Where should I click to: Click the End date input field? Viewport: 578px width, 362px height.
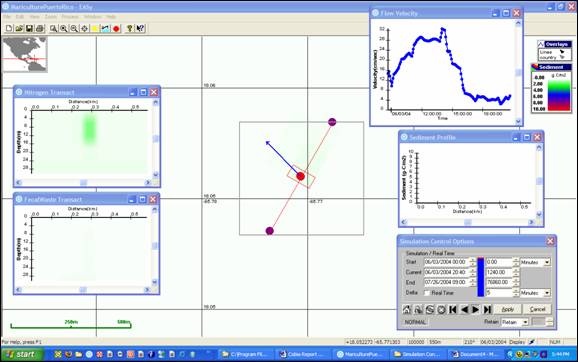point(446,282)
